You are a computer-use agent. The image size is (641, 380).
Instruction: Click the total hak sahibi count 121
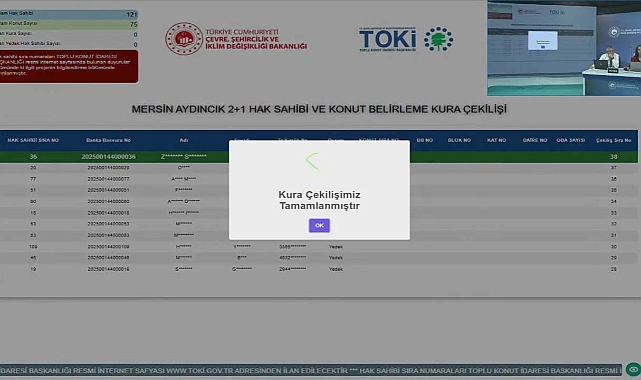(x=132, y=14)
